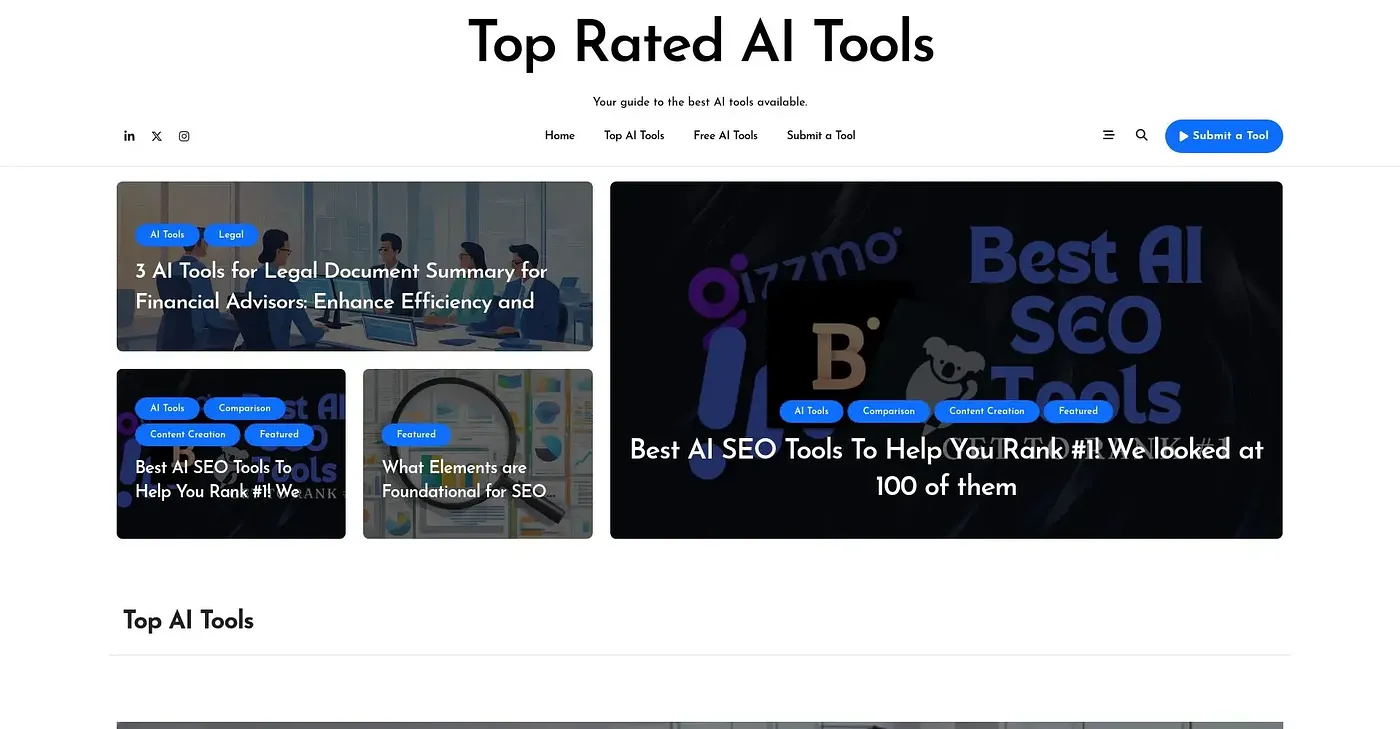Open the hamburger menu icon
This screenshot has height=729, width=1400.
click(1108, 135)
